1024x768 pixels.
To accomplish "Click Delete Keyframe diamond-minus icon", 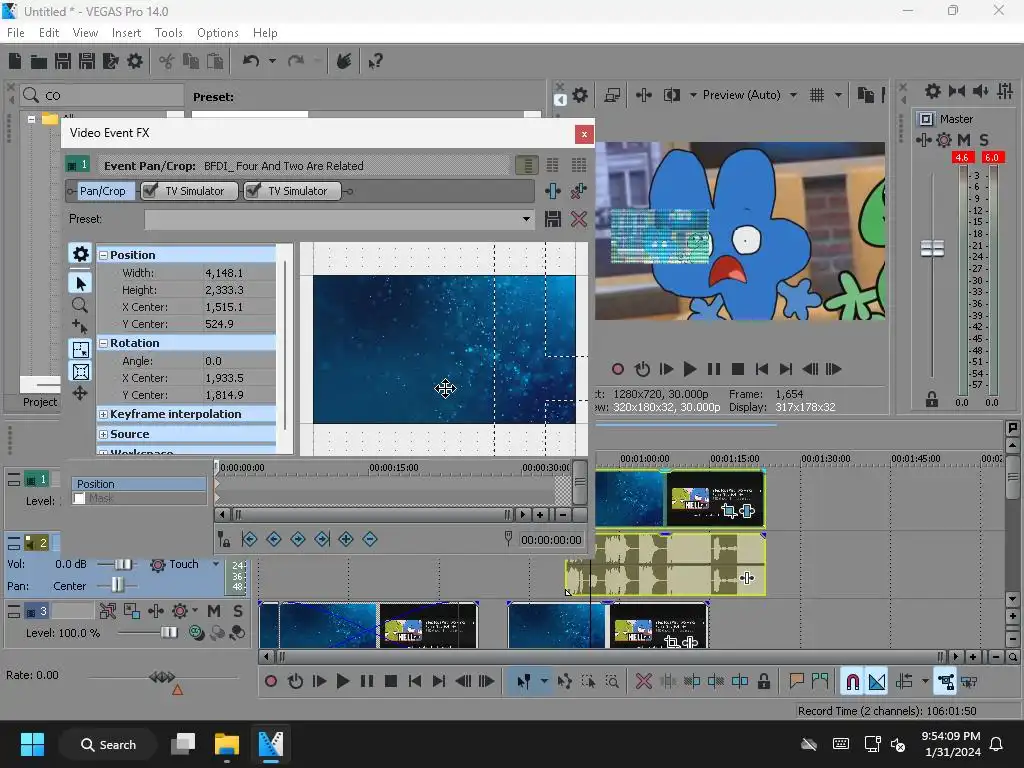I will click(370, 539).
